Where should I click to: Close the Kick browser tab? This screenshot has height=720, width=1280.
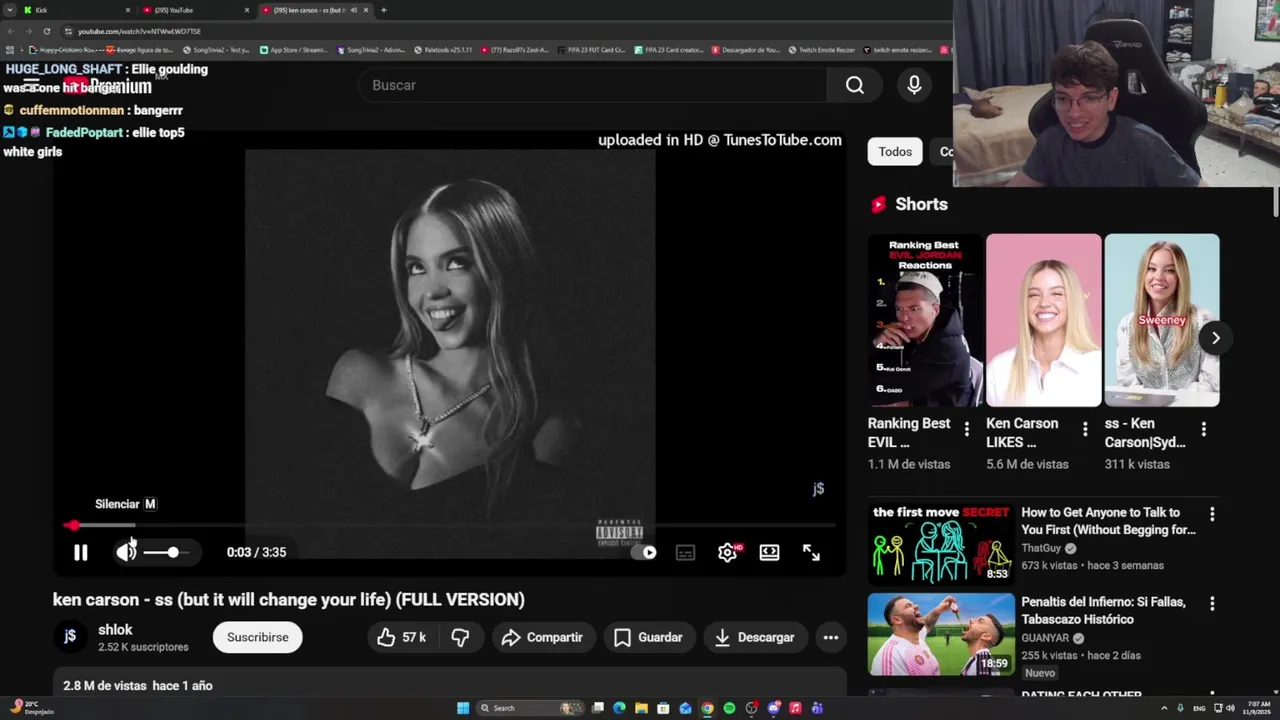(x=127, y=10)
